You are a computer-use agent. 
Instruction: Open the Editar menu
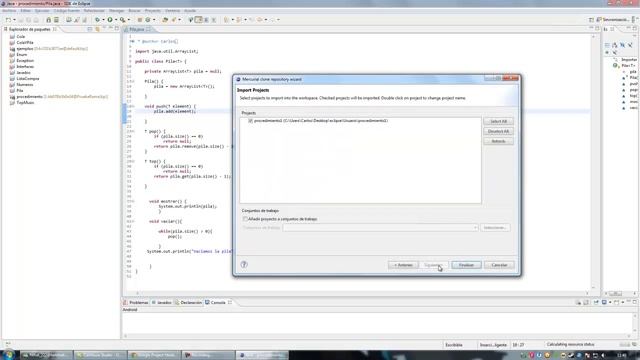point(26,11)
